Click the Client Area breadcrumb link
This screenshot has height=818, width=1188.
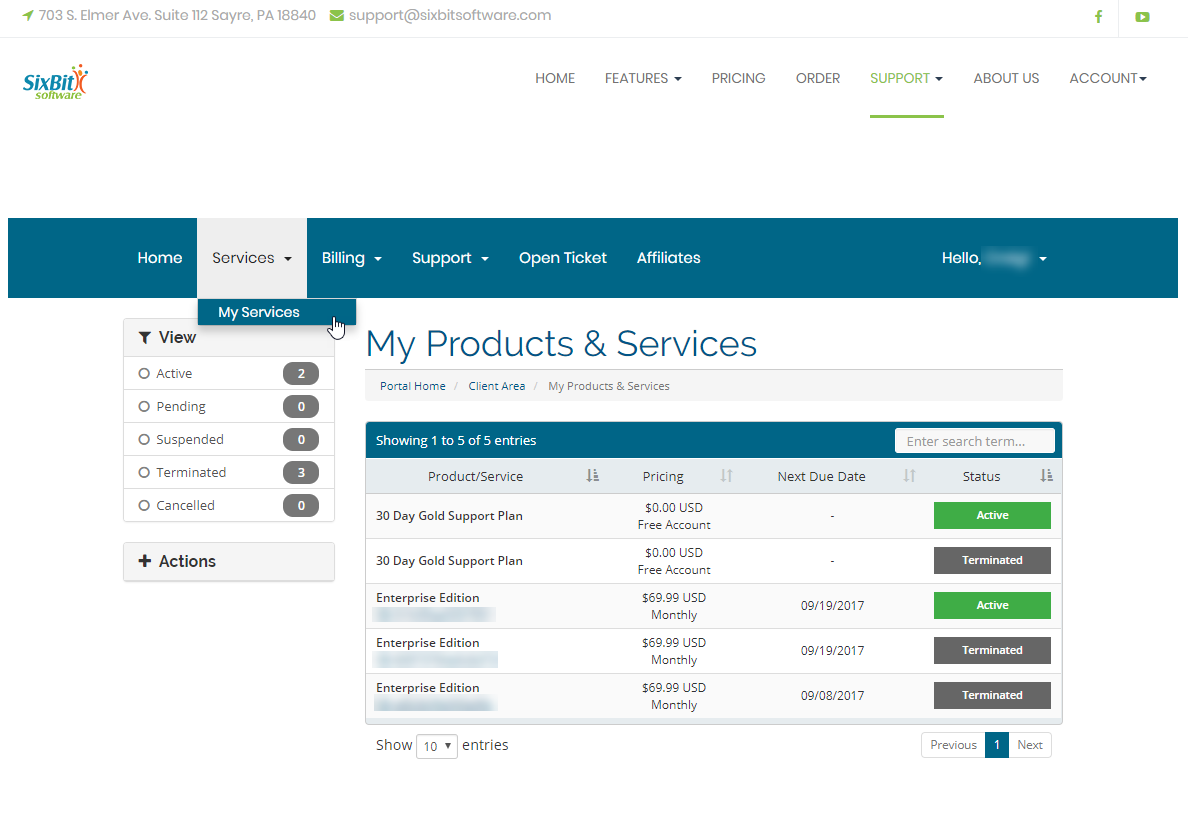tap(497, 386)
